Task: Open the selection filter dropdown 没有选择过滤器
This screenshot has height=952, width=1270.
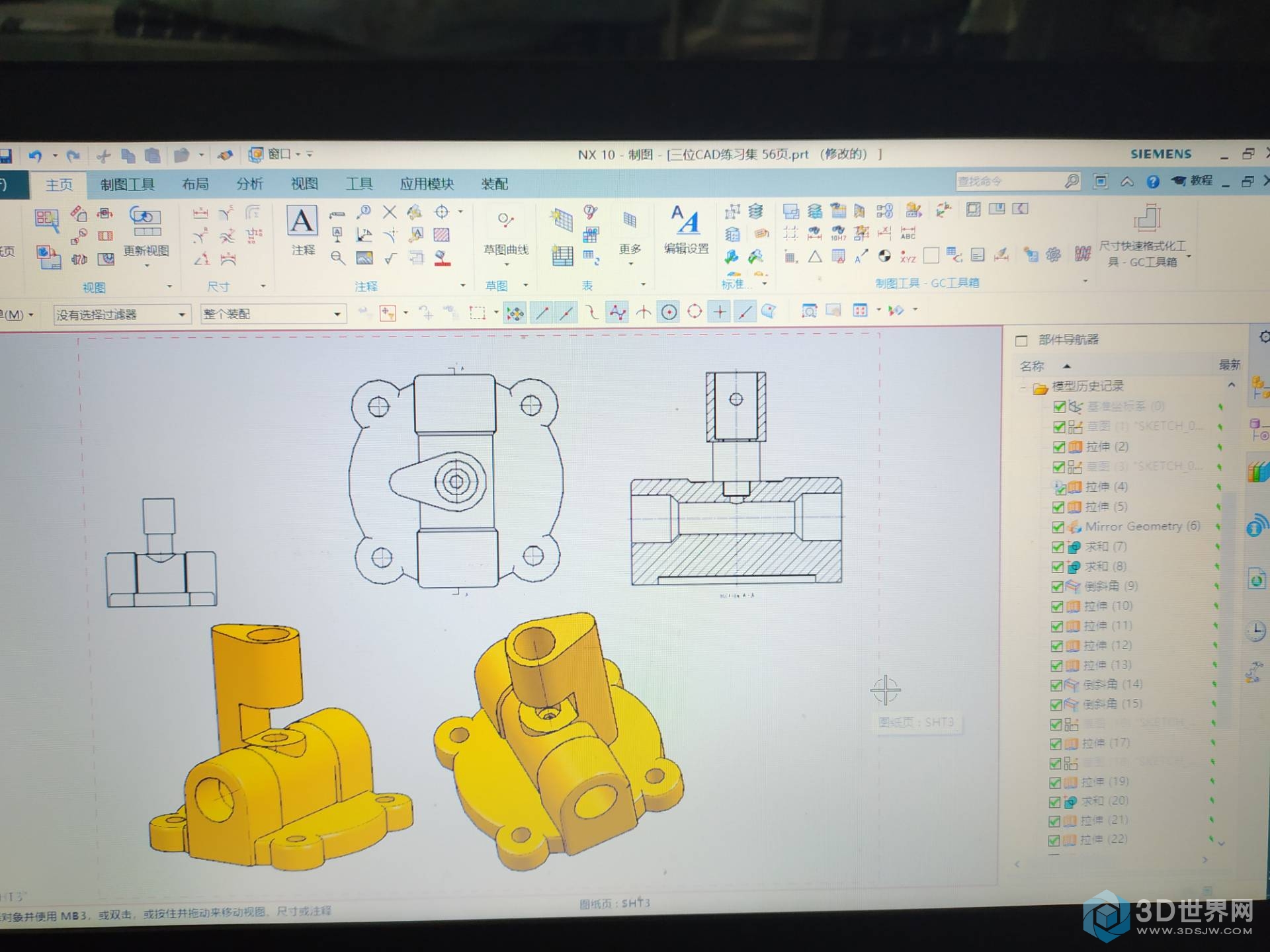Action: point(122,315)
